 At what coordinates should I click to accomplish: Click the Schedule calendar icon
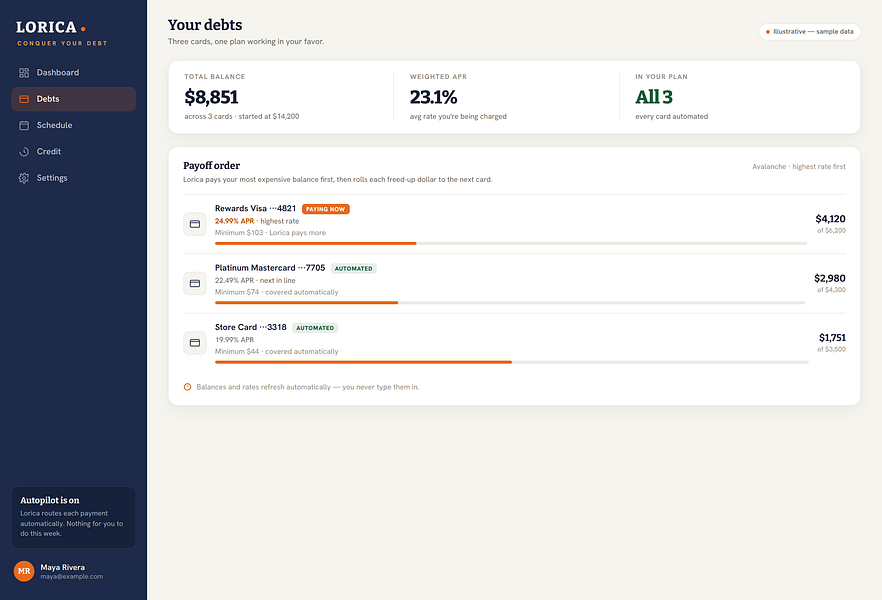pyautogui.click(x=24, y=125)
